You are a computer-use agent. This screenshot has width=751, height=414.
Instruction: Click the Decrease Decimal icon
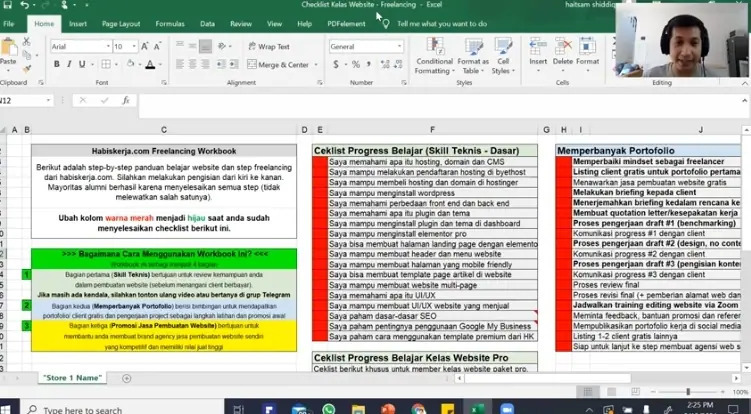pyautogui.click(x=398, y=64)
